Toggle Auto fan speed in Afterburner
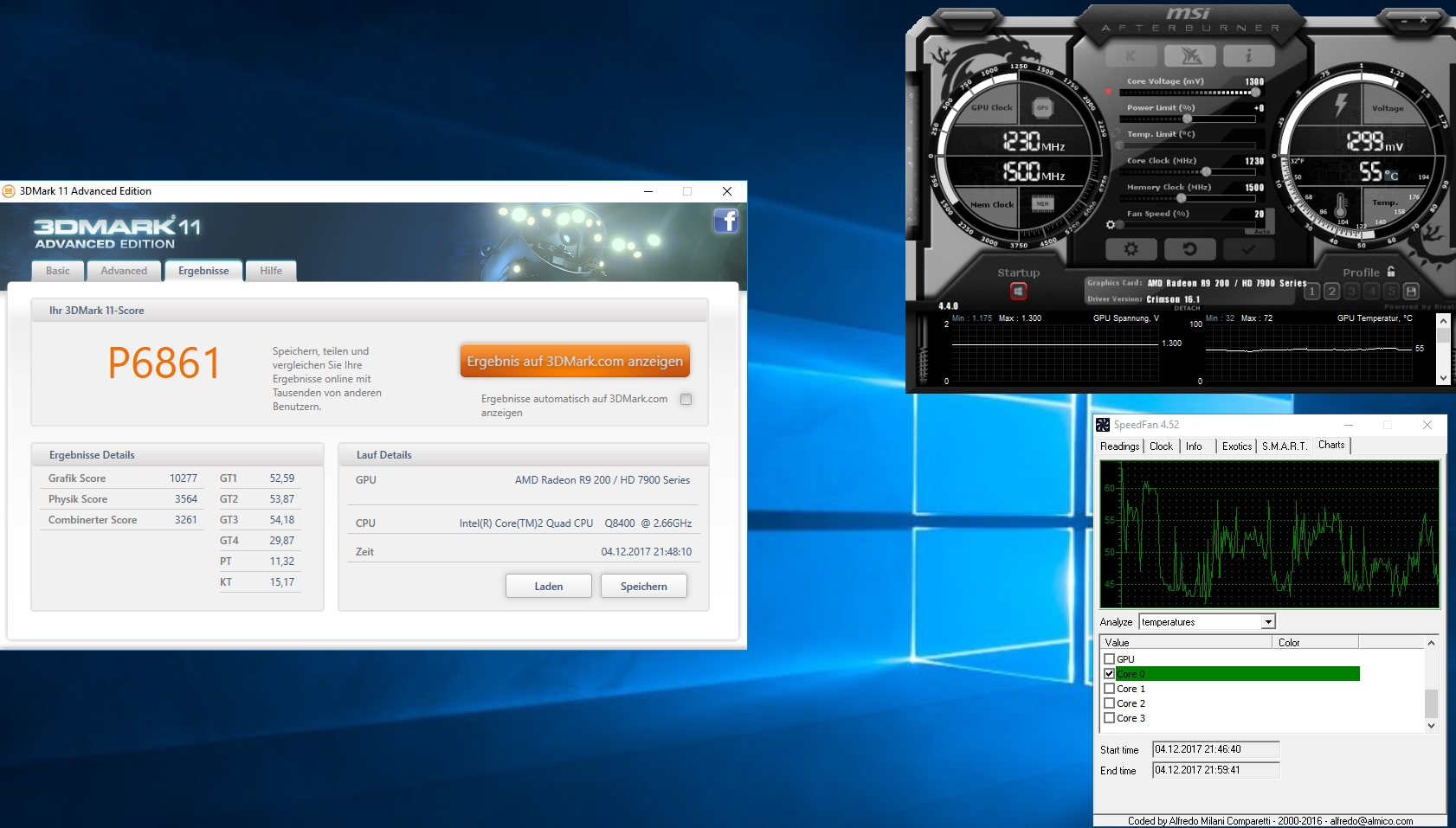The width and height of the screenshot is (1456, 828). pyautogui.click(x=1261, y=231)
